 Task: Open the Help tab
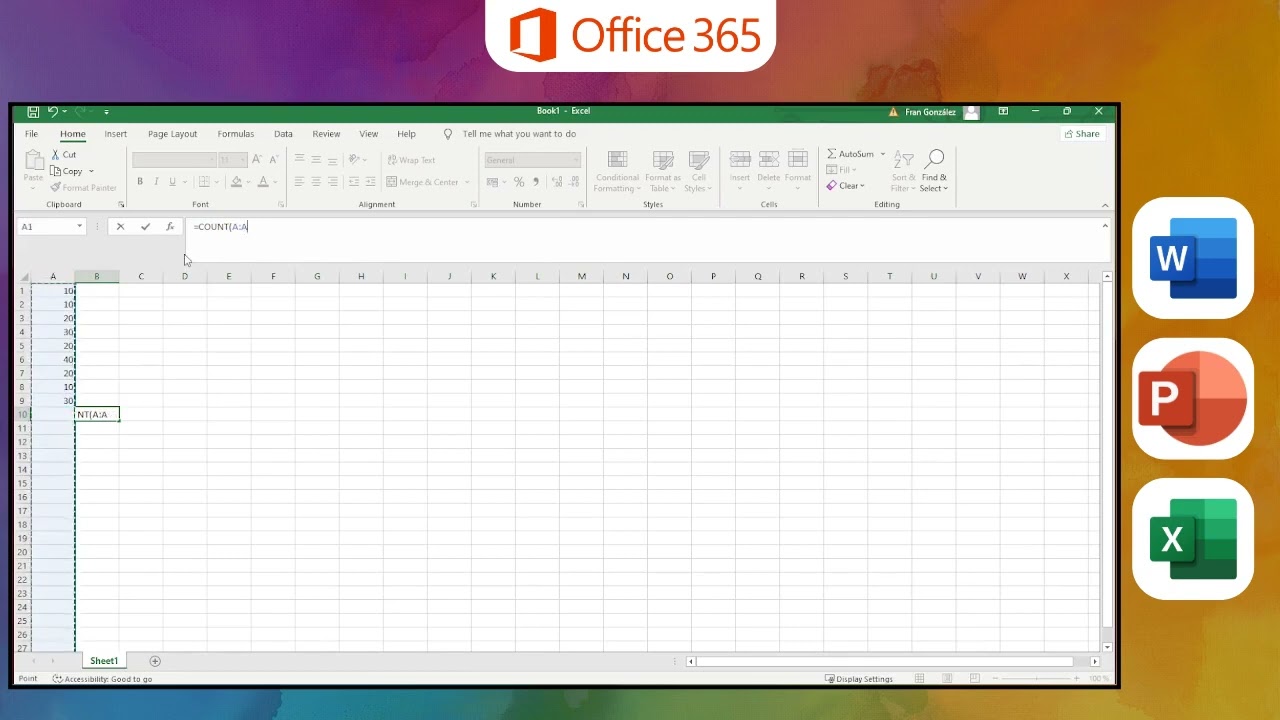[406, 134]
